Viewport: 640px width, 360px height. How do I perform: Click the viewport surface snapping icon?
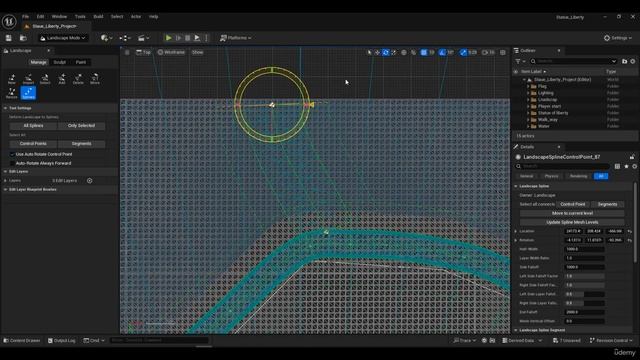(413, 52)
